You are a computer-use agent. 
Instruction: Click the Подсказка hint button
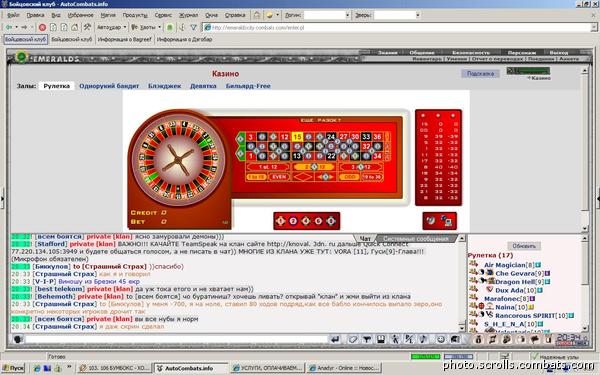(x=480, y=73)
